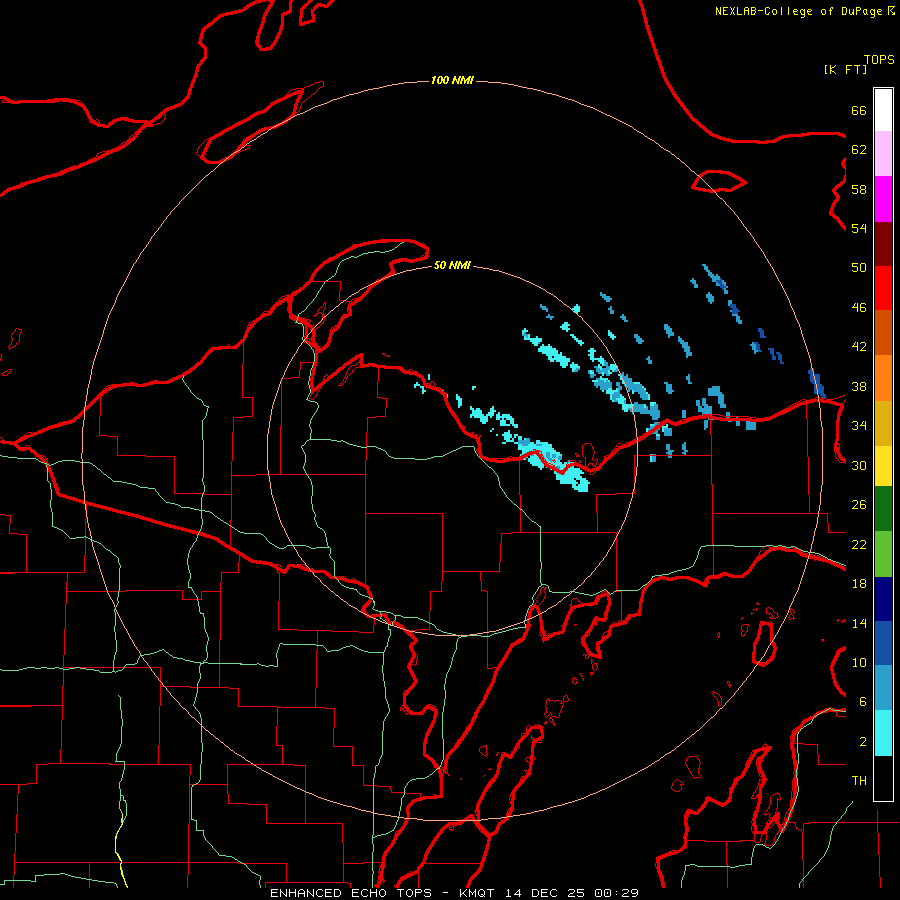Click the 66 legend scale value
The width and height of the screenshot is (900, 900).
coord(859,110)
